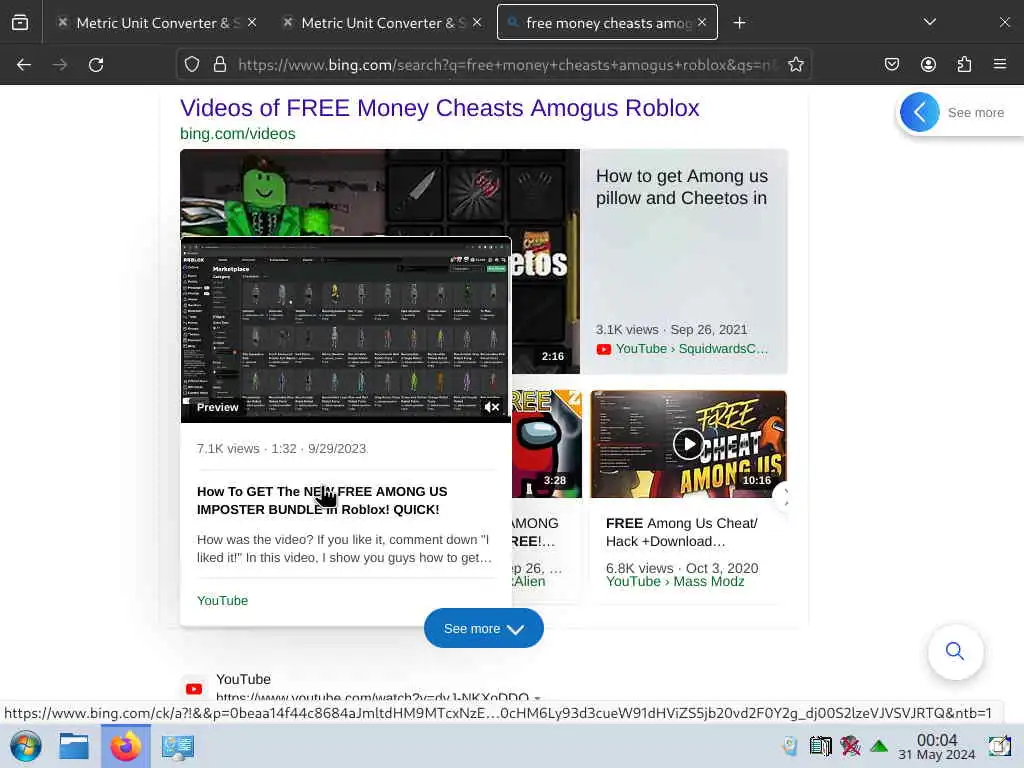This screenshot has height=768, width=1024.
Task: Click the blue back arrow beside See more
Action: tap(920, 112)
